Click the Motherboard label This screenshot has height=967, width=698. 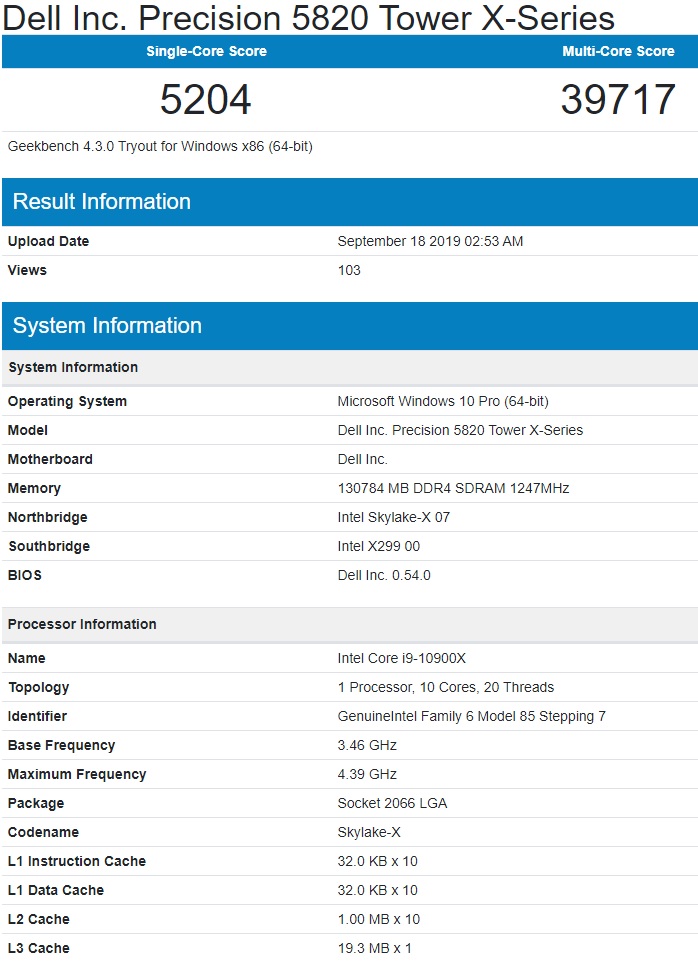[50, 459]
